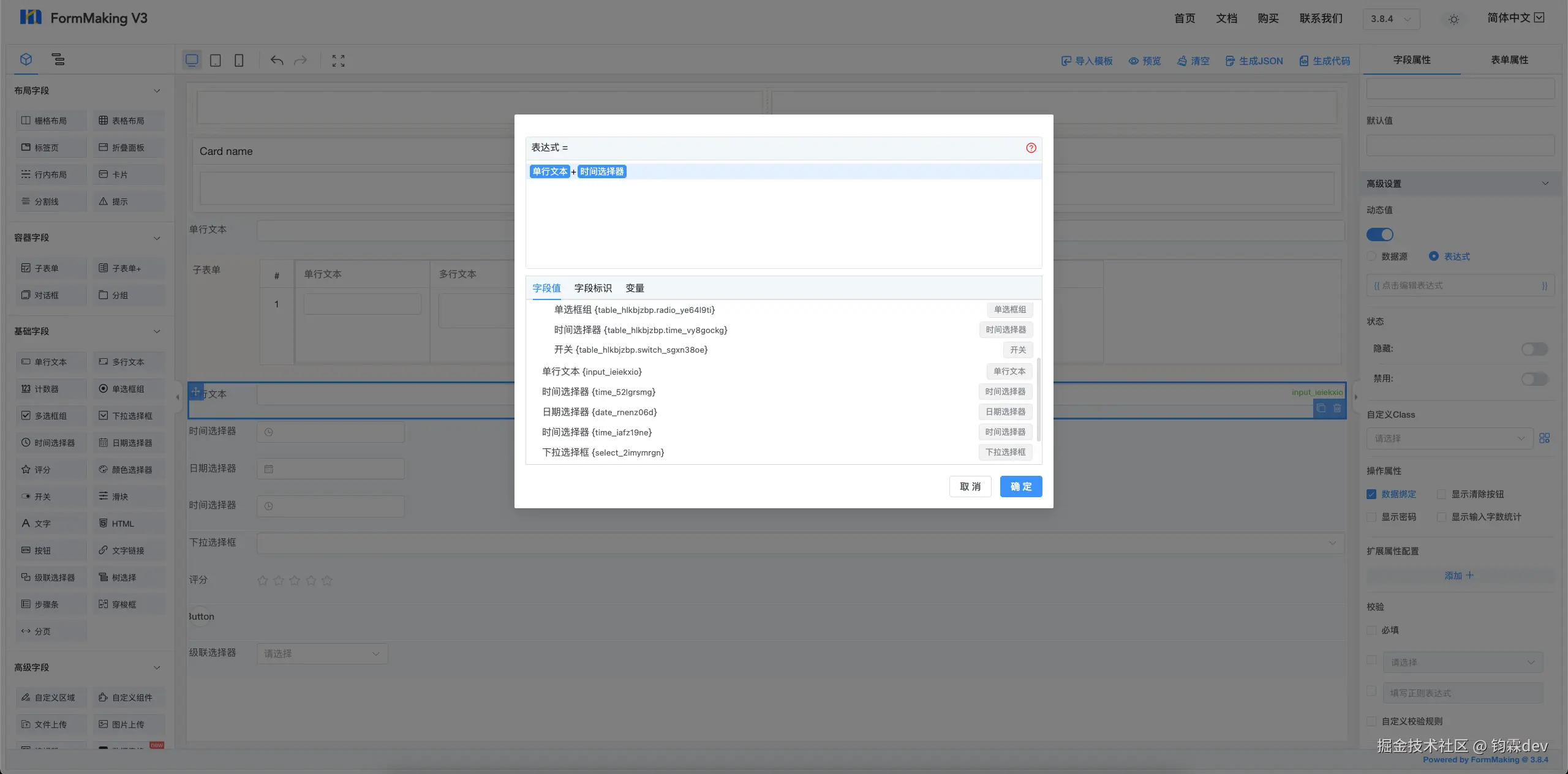The image size is (1568, 774).
Task: Click the 取消 cancel button
Action: coord(970,486)
